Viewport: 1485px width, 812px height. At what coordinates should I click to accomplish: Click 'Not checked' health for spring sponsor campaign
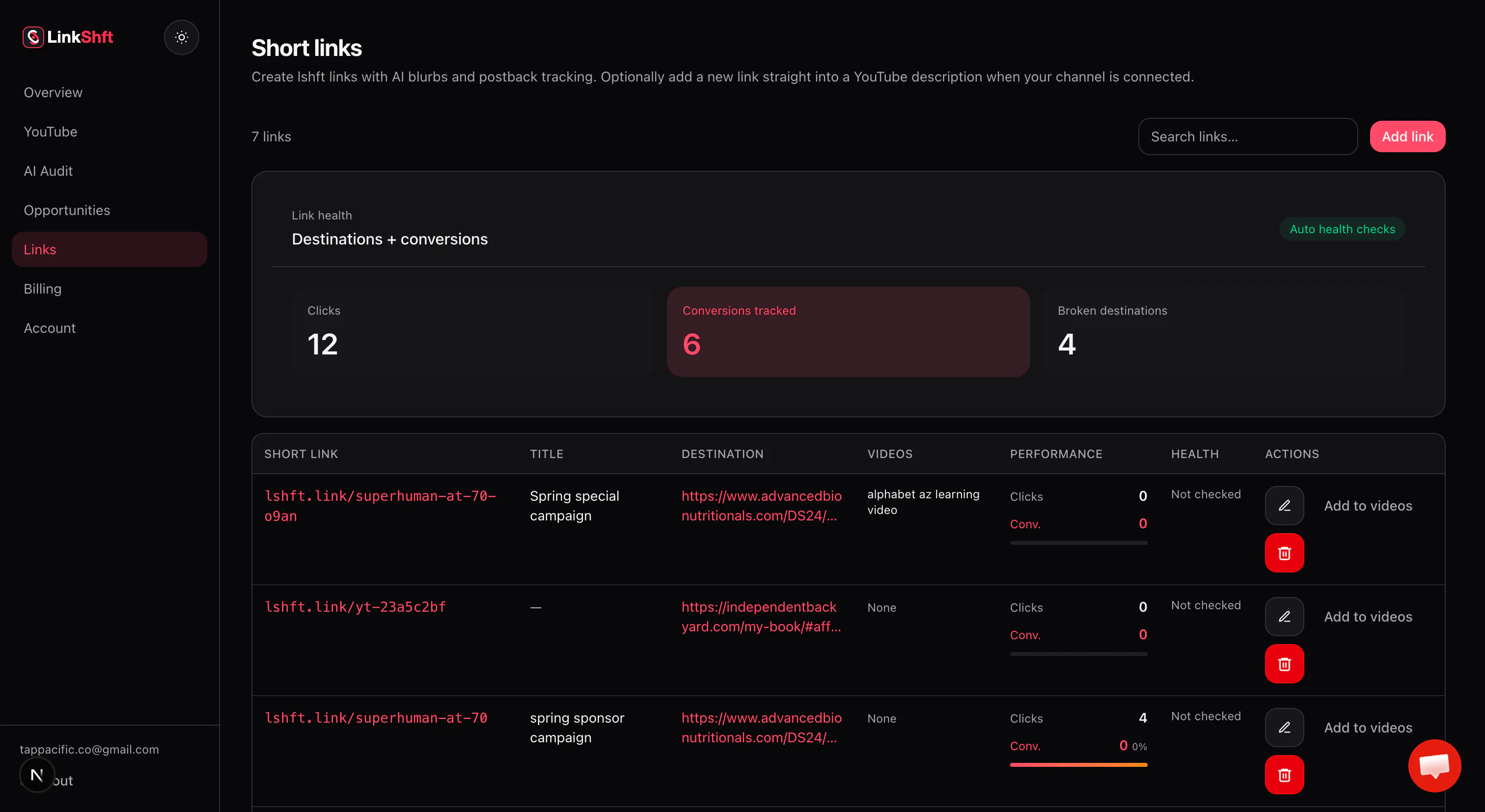[1206, 716]
